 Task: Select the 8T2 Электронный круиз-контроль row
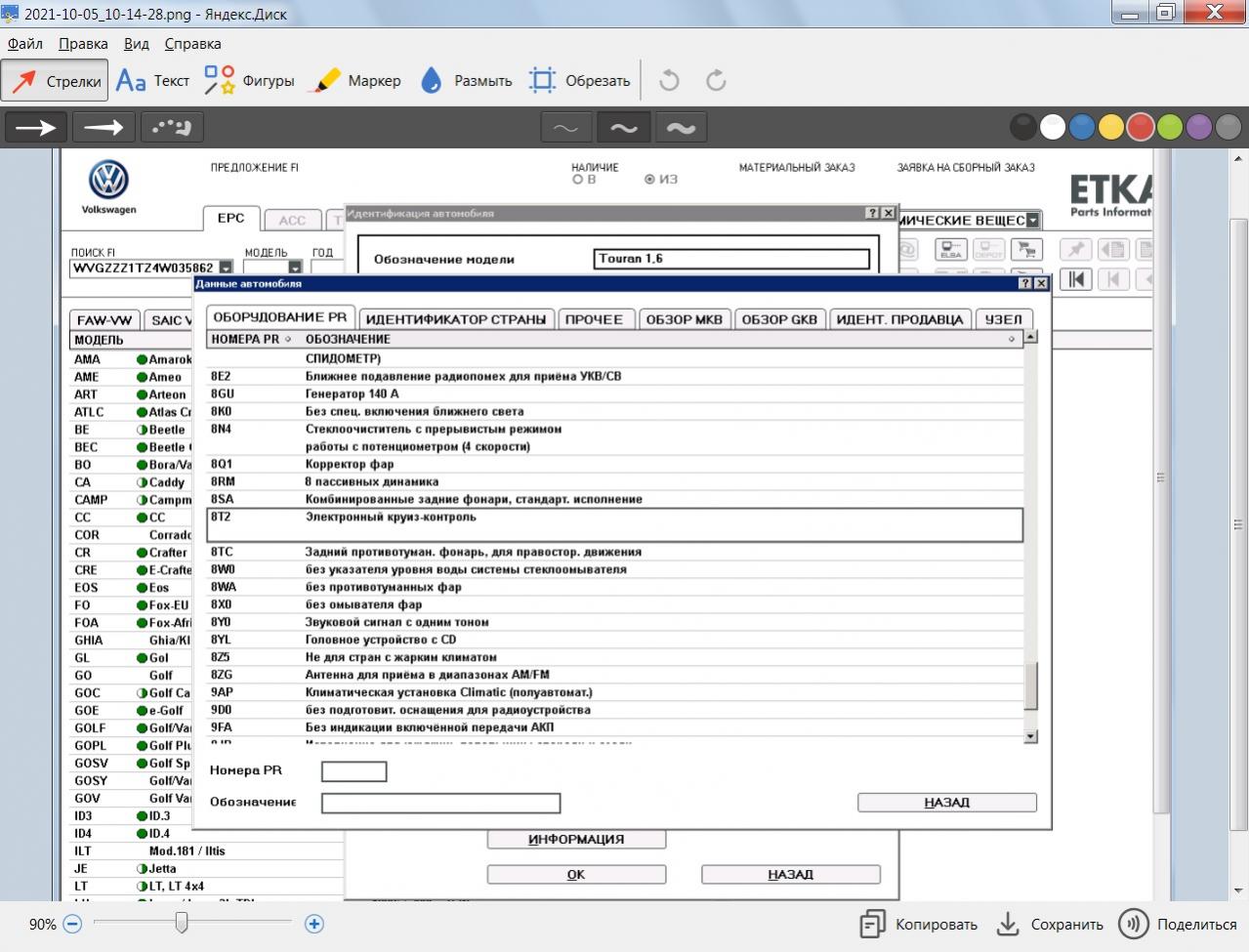click(x=615, y=525)
